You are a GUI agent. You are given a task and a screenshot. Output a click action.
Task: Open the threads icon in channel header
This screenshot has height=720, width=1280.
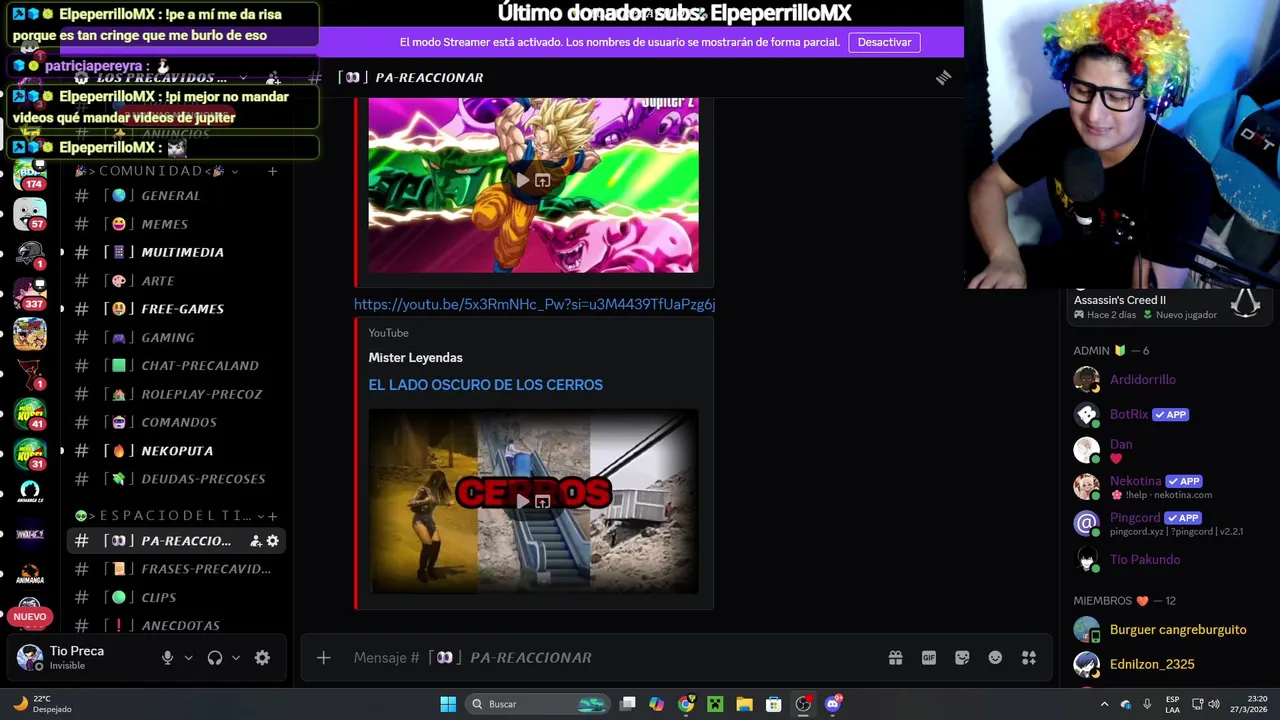coord(943,77)
